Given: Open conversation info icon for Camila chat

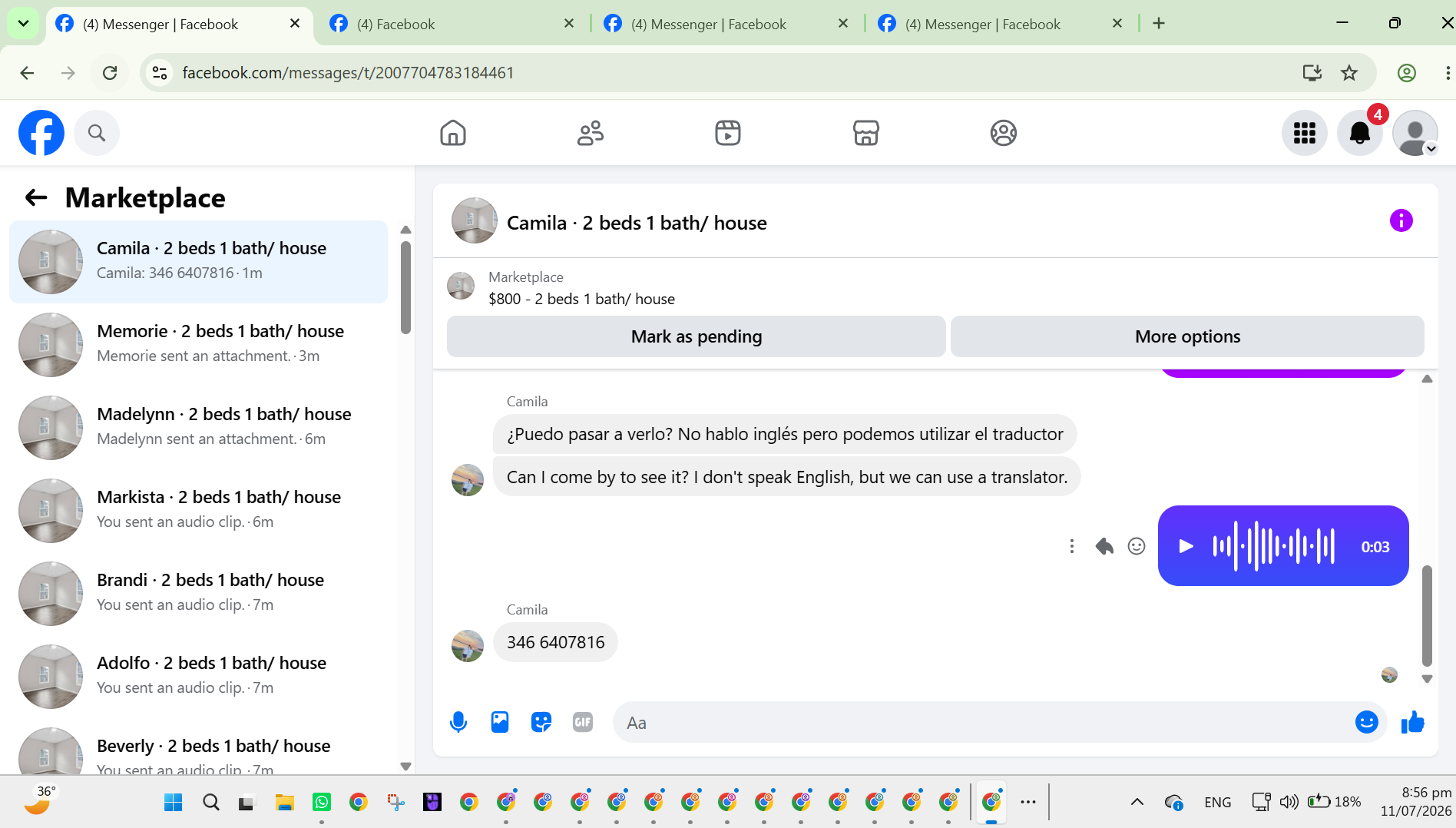Looking at the screenshot, I should coord(1401,221).
